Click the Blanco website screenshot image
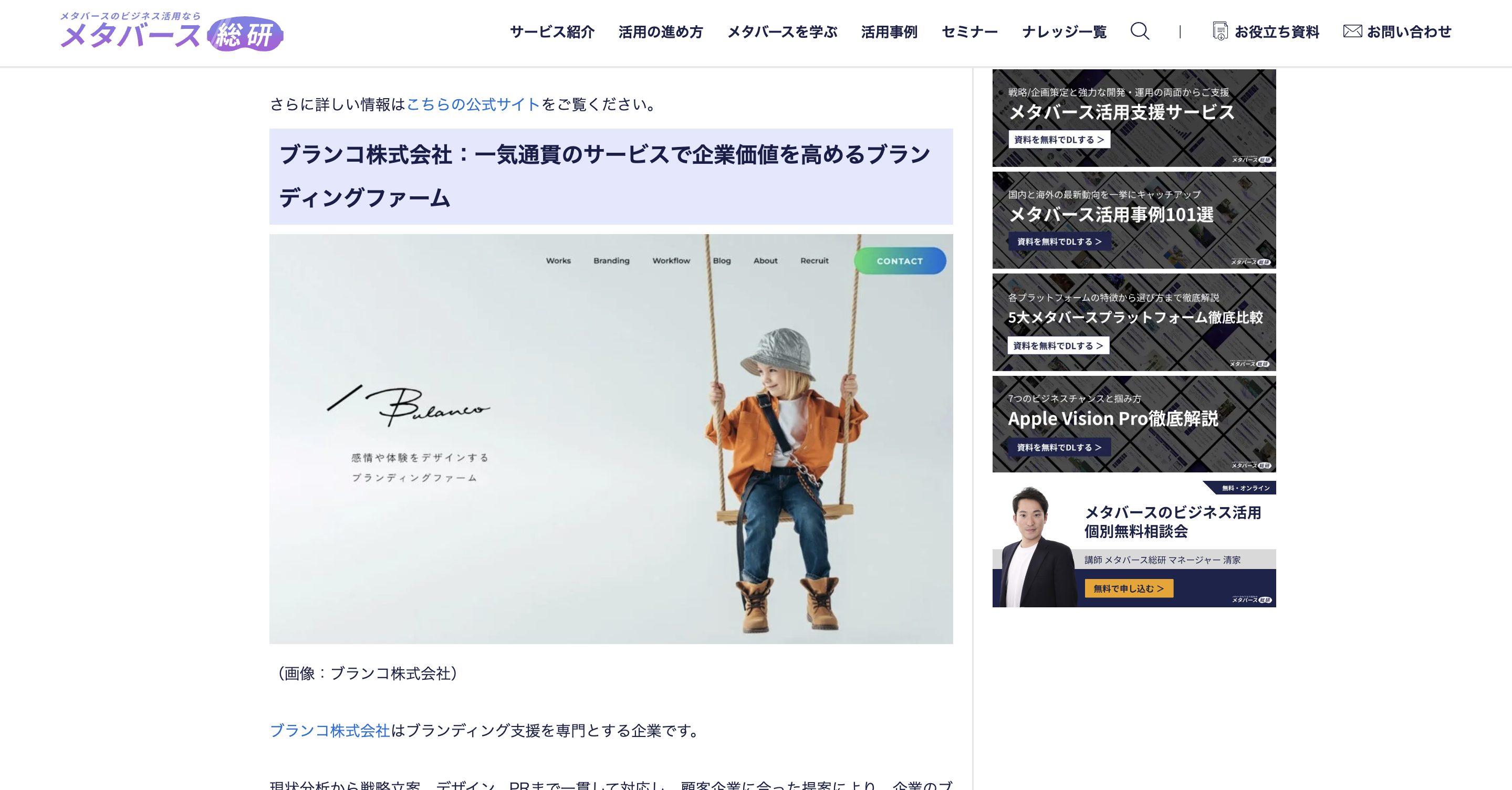The image size is (1512, 790). (610, 439)
